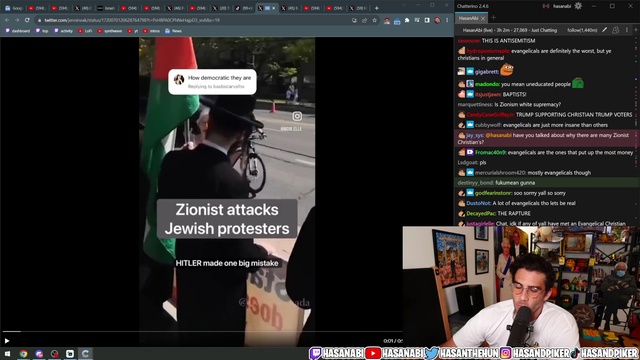Click username DecayedPac in chat
The image size is (640, 360).
coord(481,213)
